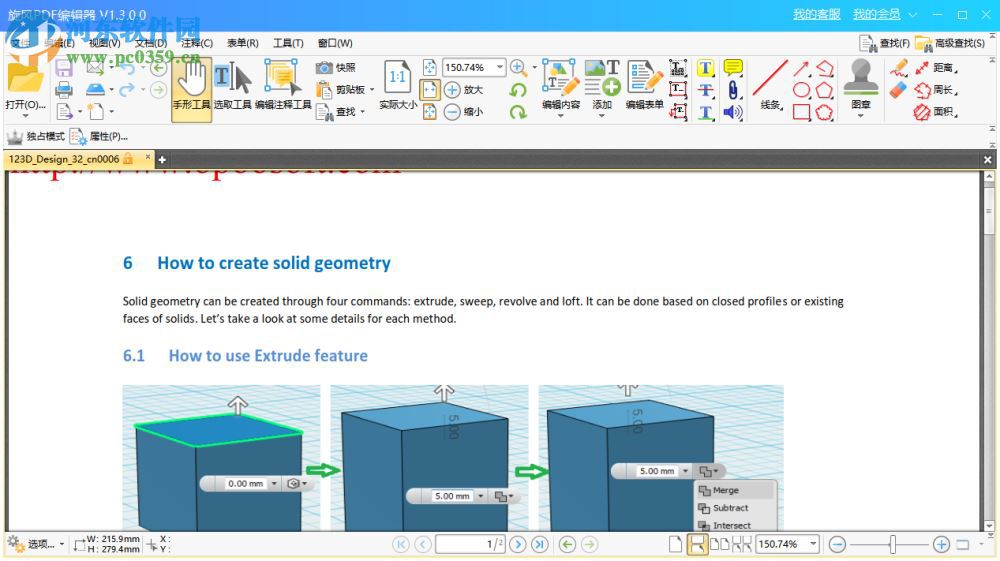This screenshot has height=561, width=1000.
Task: Toggle exclusive mode (独占模式)
Action: point(35,136)
